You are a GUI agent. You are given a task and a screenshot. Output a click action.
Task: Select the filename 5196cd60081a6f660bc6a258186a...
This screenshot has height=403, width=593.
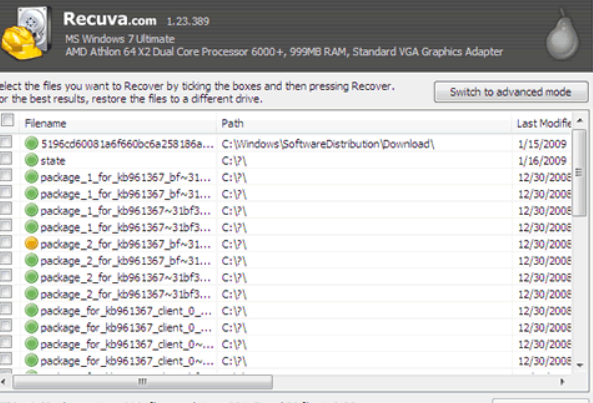point(127,144)
